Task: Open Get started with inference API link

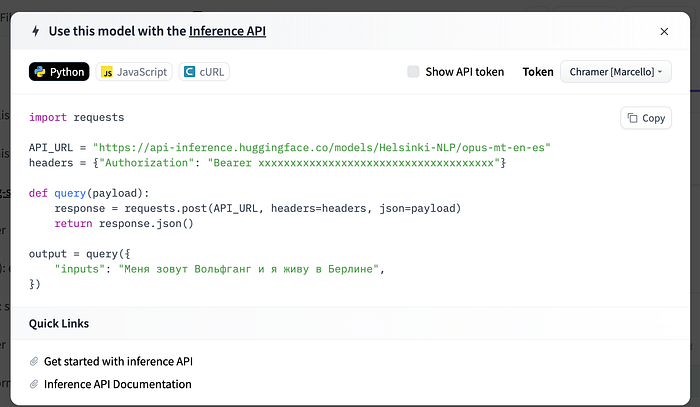Action: click(118, 361)
